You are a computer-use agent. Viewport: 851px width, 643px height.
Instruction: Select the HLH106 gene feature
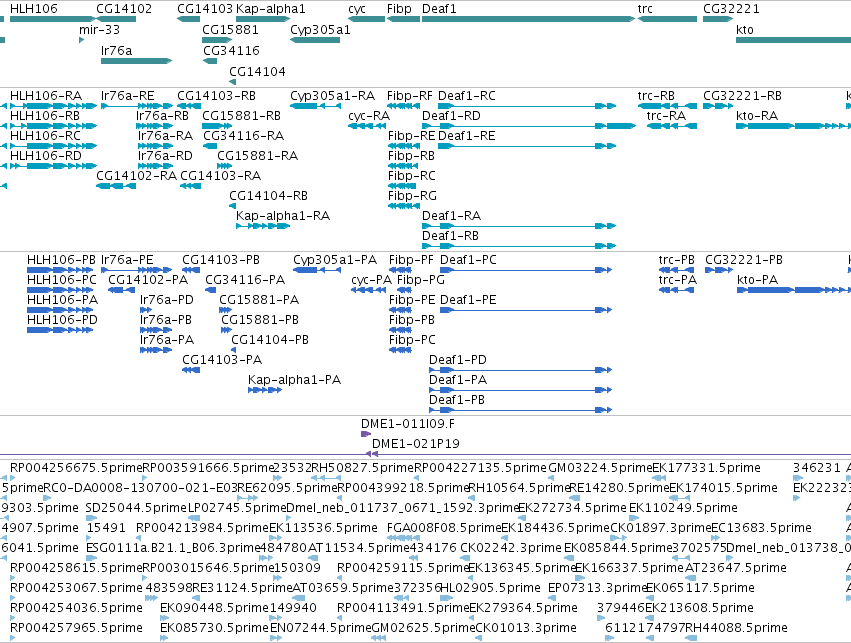(53, 19)
